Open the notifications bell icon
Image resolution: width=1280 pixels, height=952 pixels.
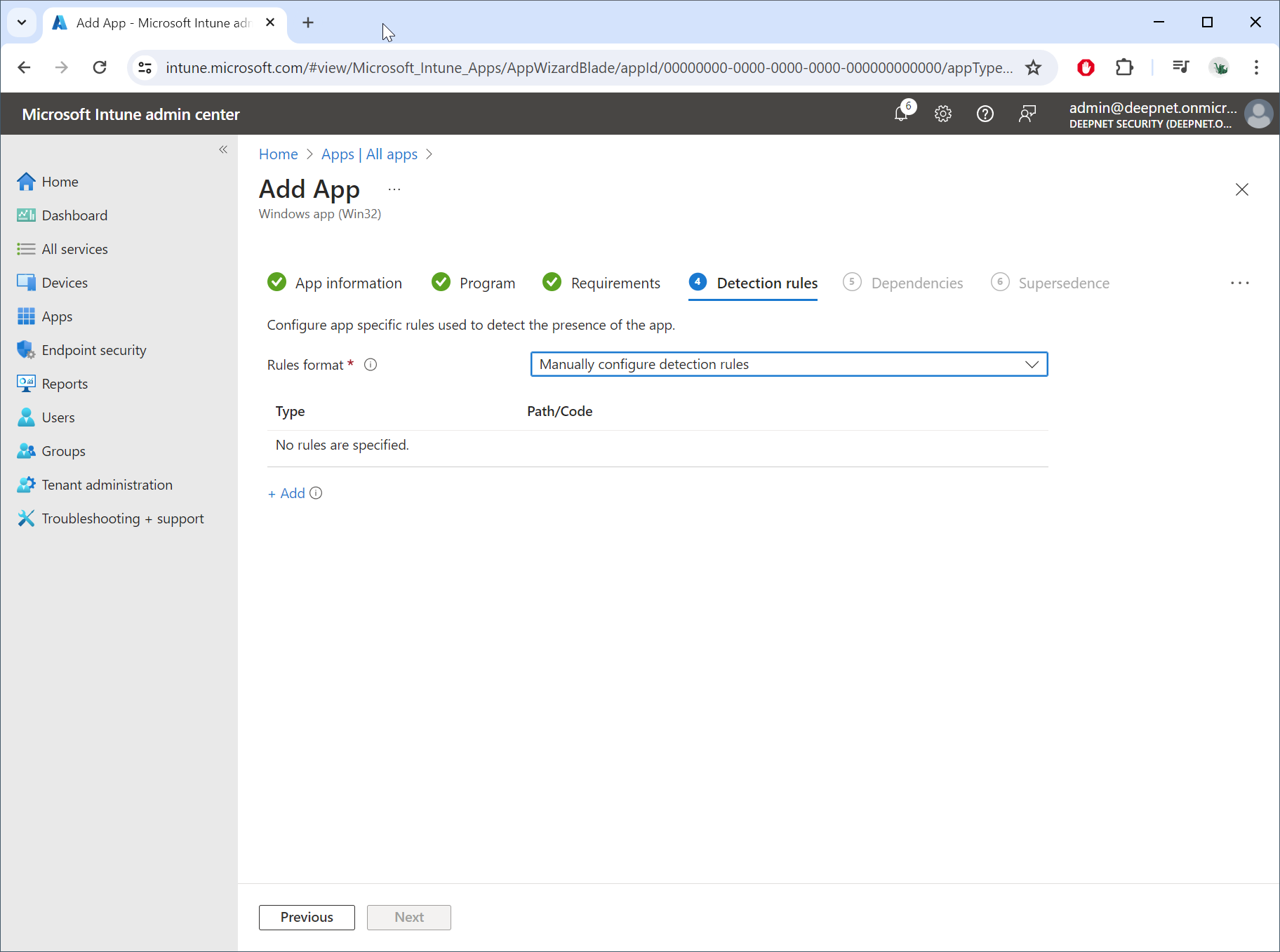[902, 113]
